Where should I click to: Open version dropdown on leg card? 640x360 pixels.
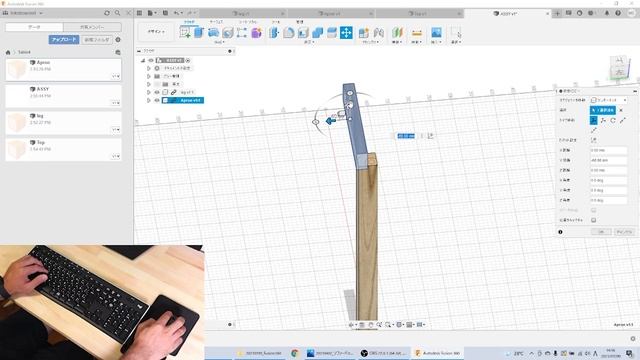[x=116, y=130]
